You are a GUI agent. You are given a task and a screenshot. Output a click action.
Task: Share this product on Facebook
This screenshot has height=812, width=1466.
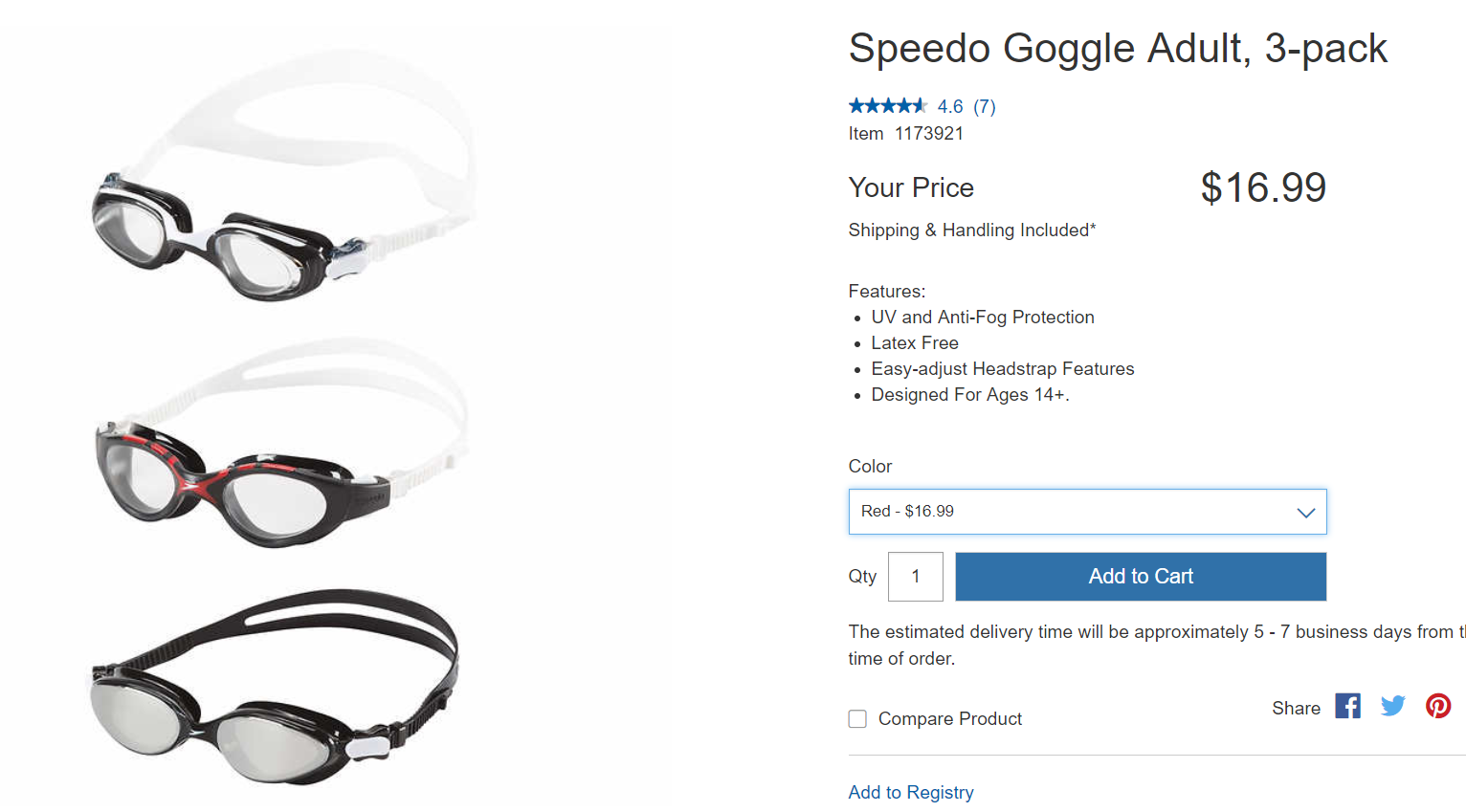tap(1347, 706)
